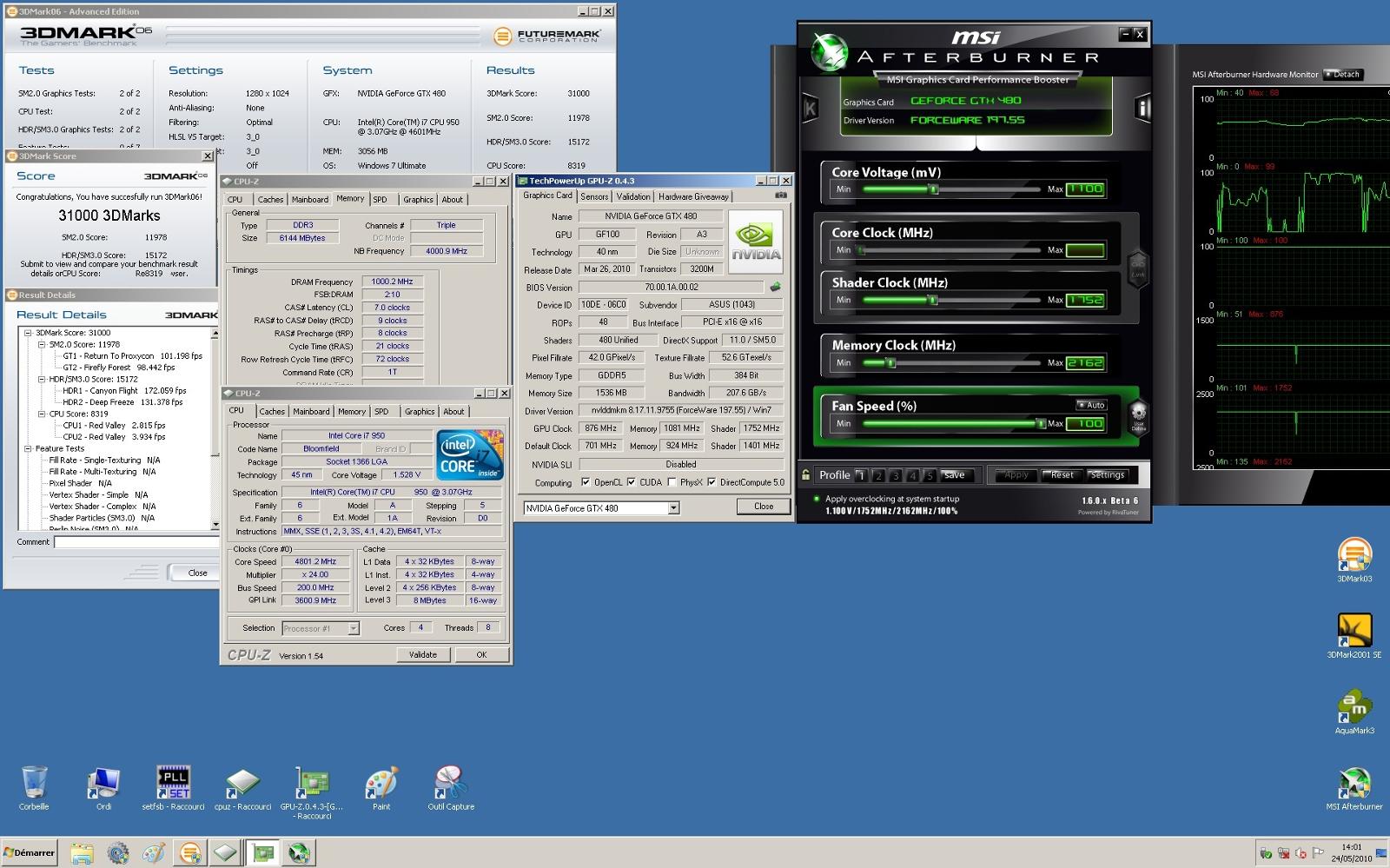
Task: Click the GPU-Z screenshot camera icon
Action: click(780, 195)
